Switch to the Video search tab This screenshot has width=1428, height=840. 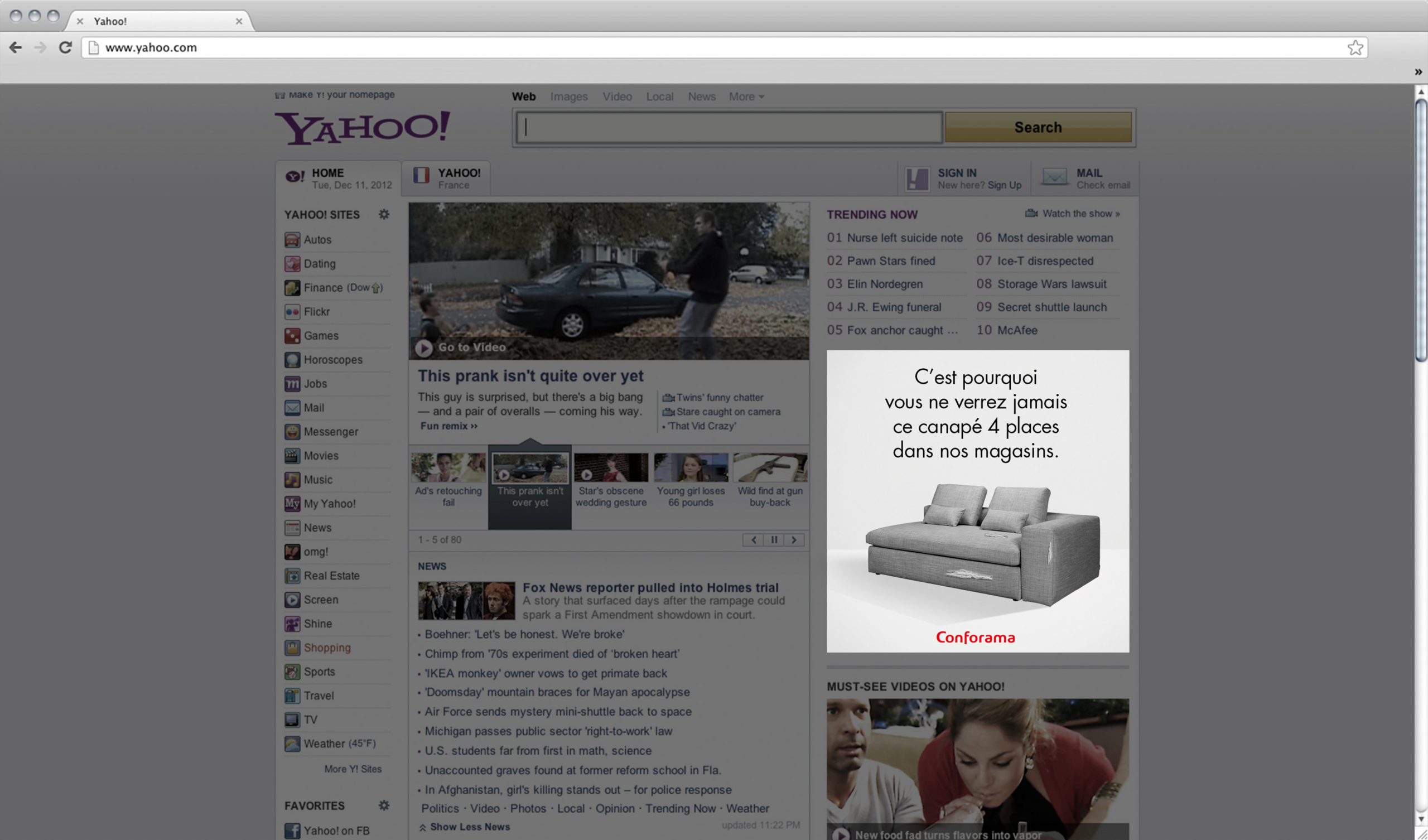point(617,97)
